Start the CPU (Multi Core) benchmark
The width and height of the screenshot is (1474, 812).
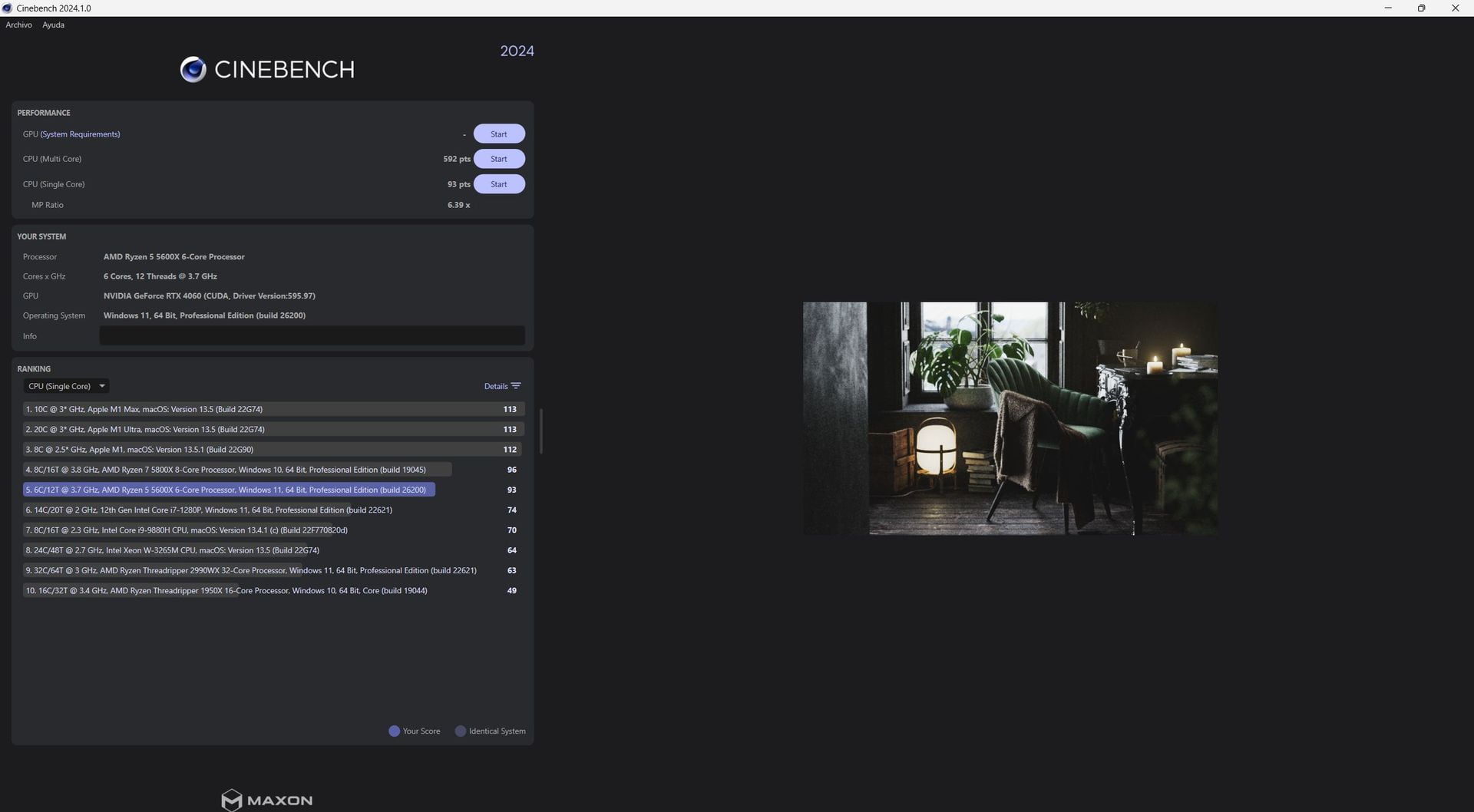[499, 159]
